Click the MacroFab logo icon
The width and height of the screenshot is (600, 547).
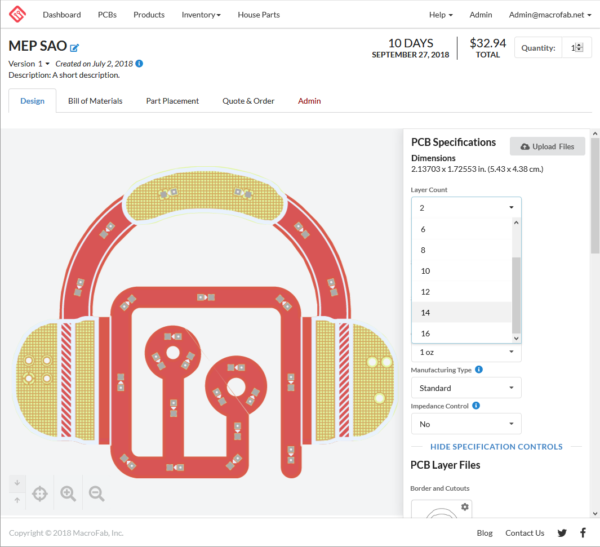[19, 15]
